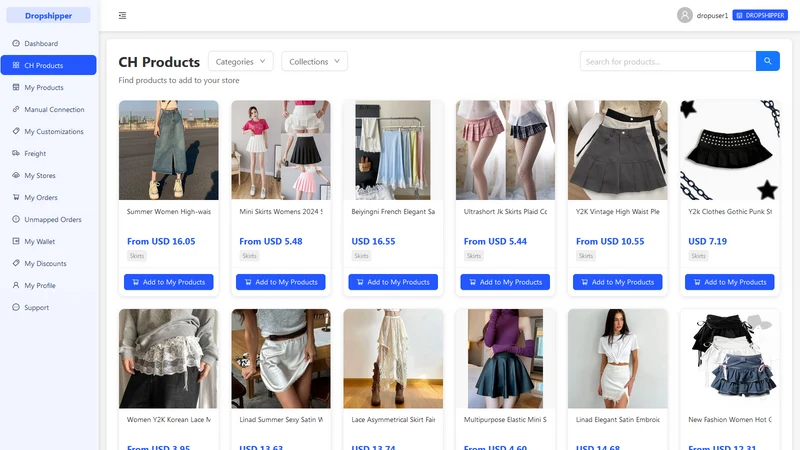Click the My Wallet icon

coord(16,241)
